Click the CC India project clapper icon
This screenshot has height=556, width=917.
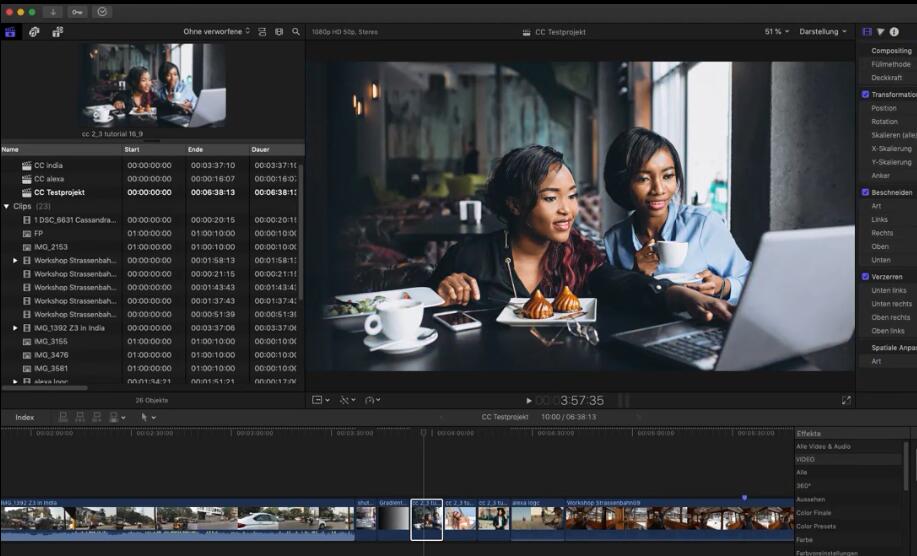26,165
